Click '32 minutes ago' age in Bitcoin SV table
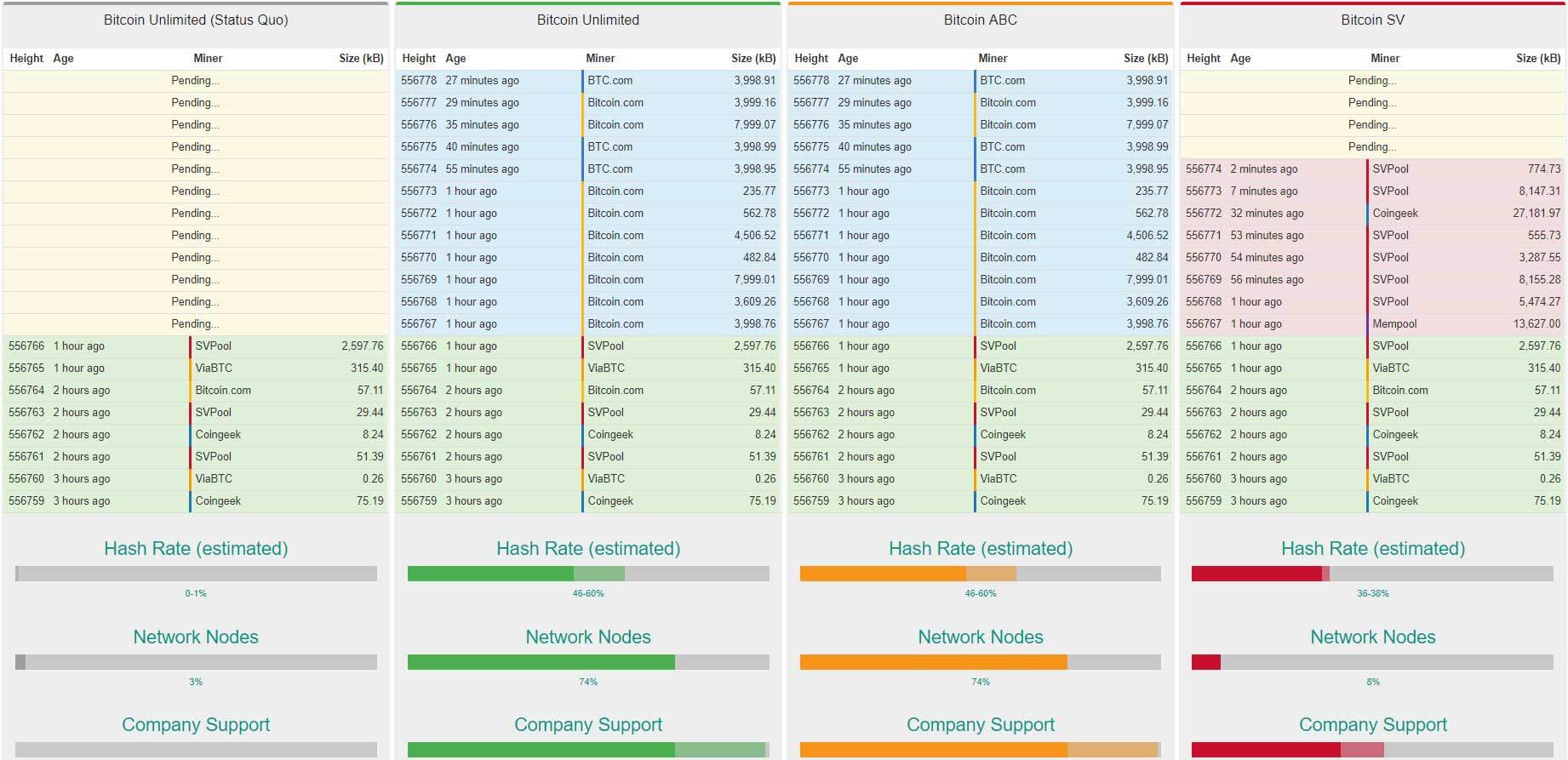Viewport: 1568px width, 760px height. pyautogui.click(x=1267, y=213)
